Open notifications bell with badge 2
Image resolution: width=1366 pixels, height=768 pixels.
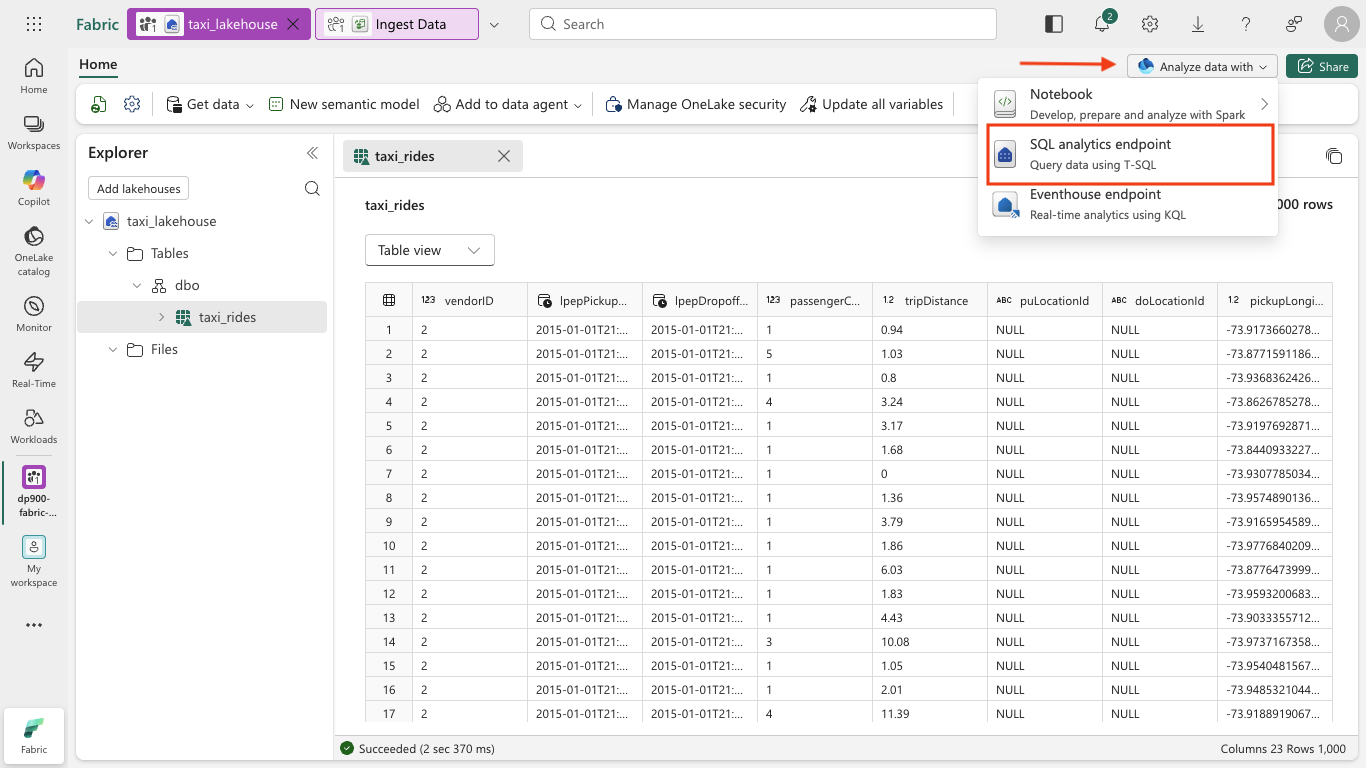[1102, 24]
